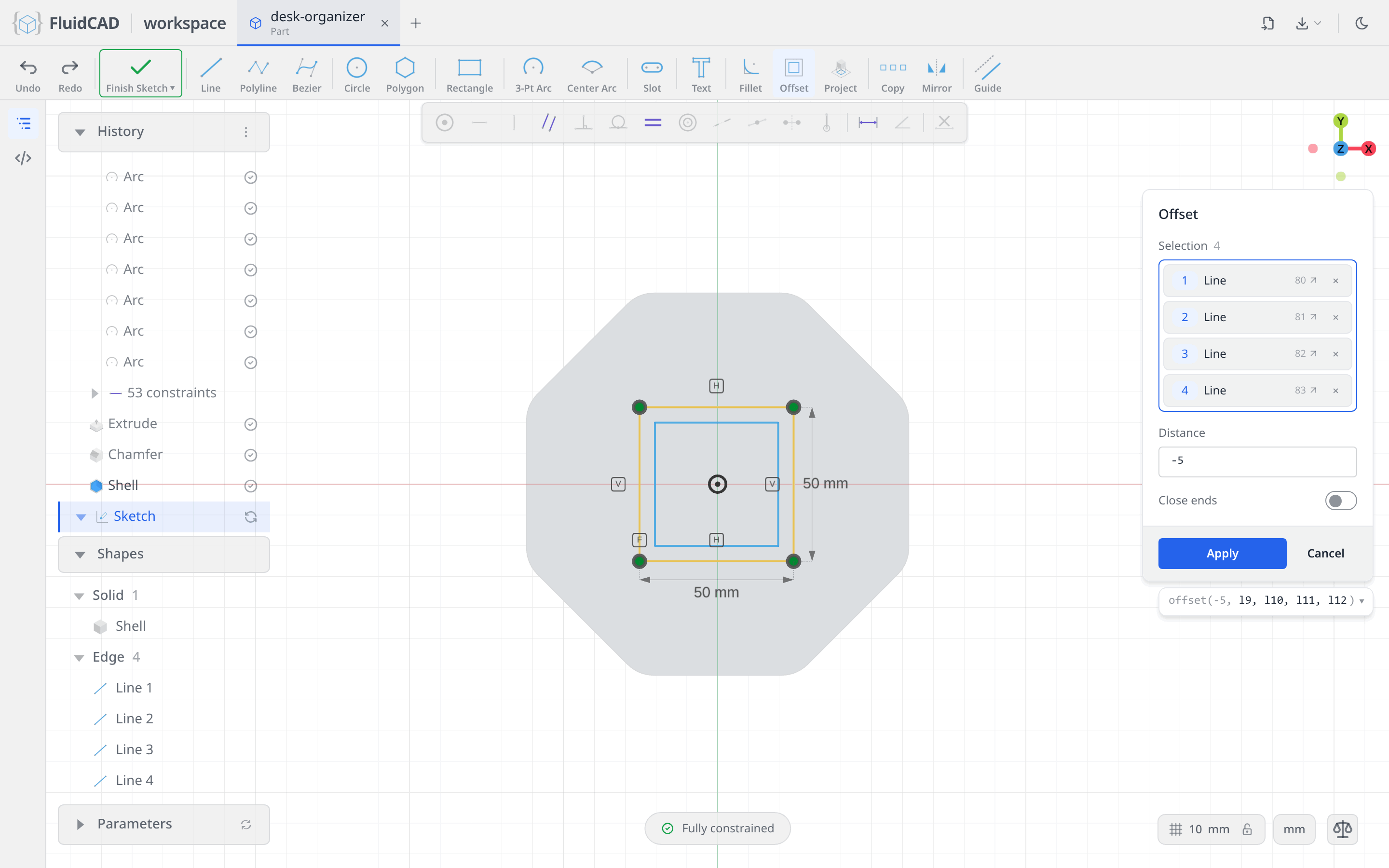Click the Distance input field
1389x868 pixels.
1257,461
